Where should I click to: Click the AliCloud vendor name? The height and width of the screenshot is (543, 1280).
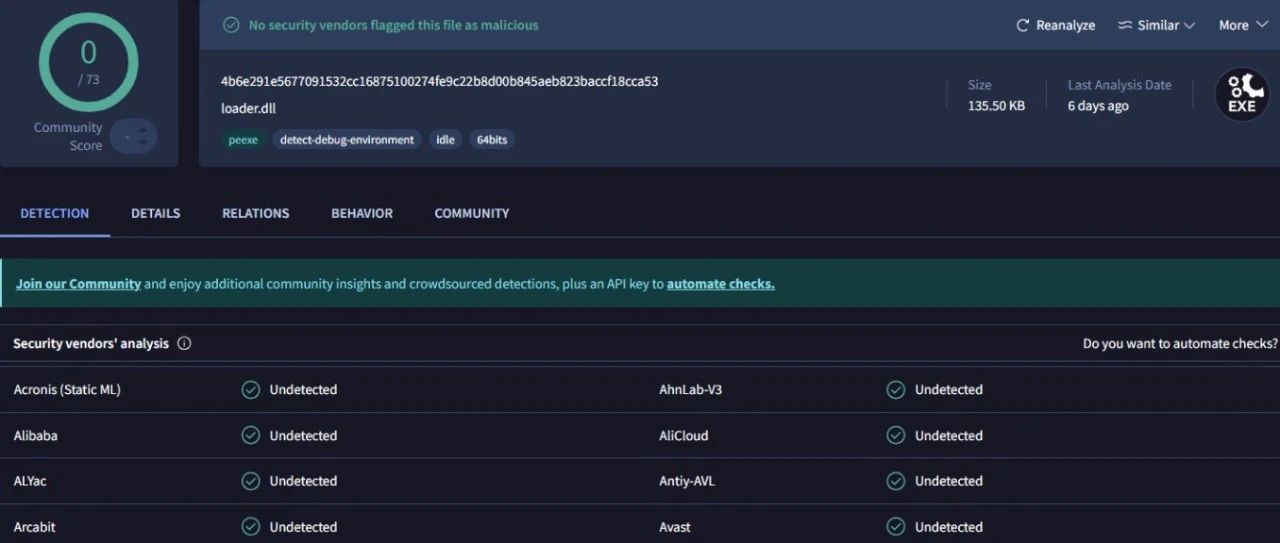pyautogui.click(x=684, y=436)
